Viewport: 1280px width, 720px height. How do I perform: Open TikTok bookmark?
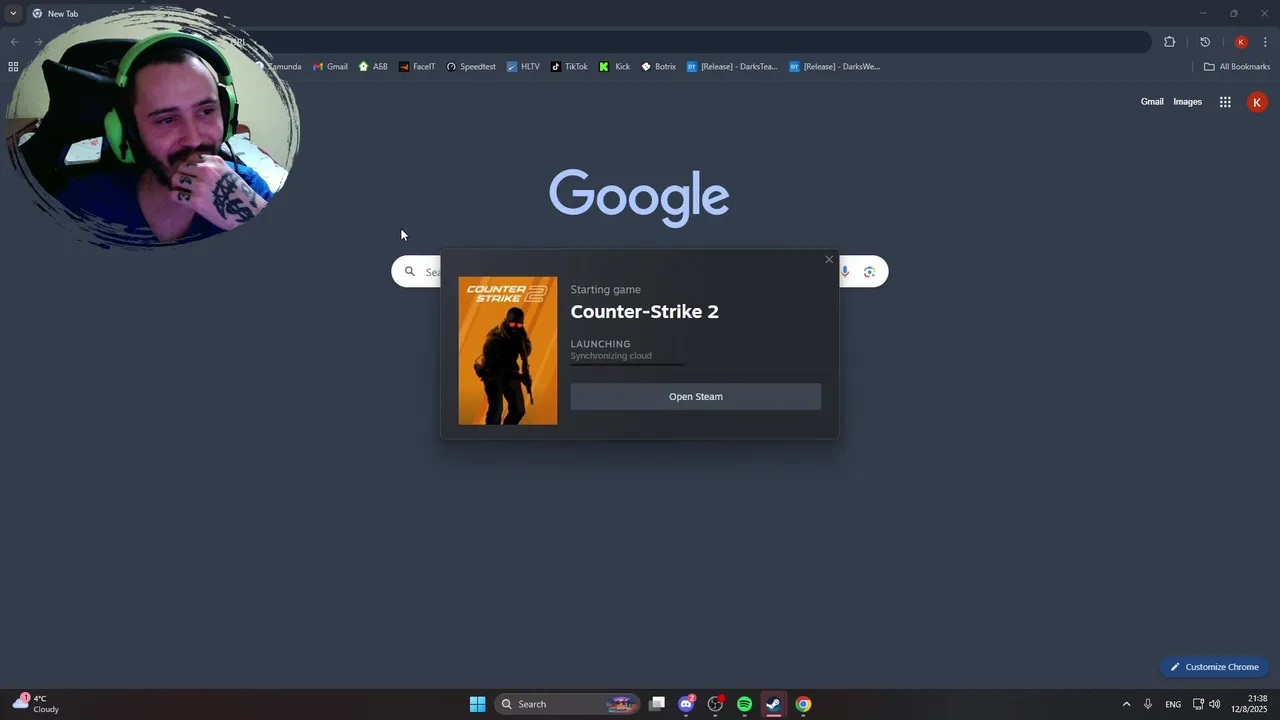[x=570, y=67]
